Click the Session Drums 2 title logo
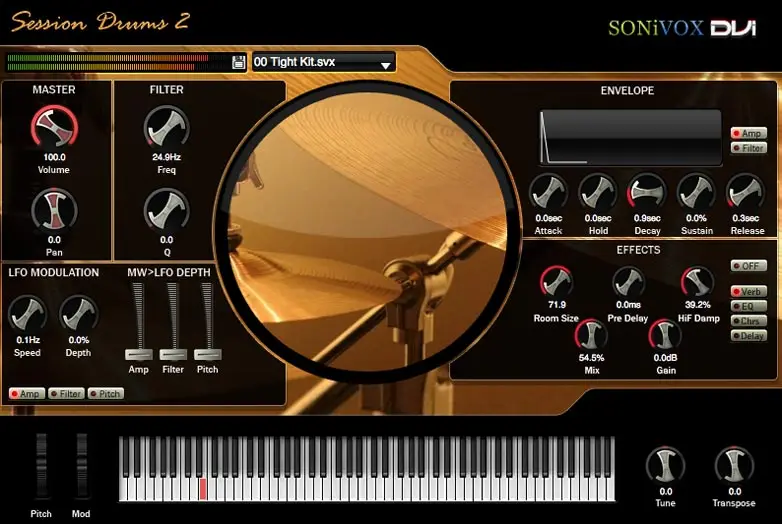This screenshot has height=524, width=782. click(100, 22)
